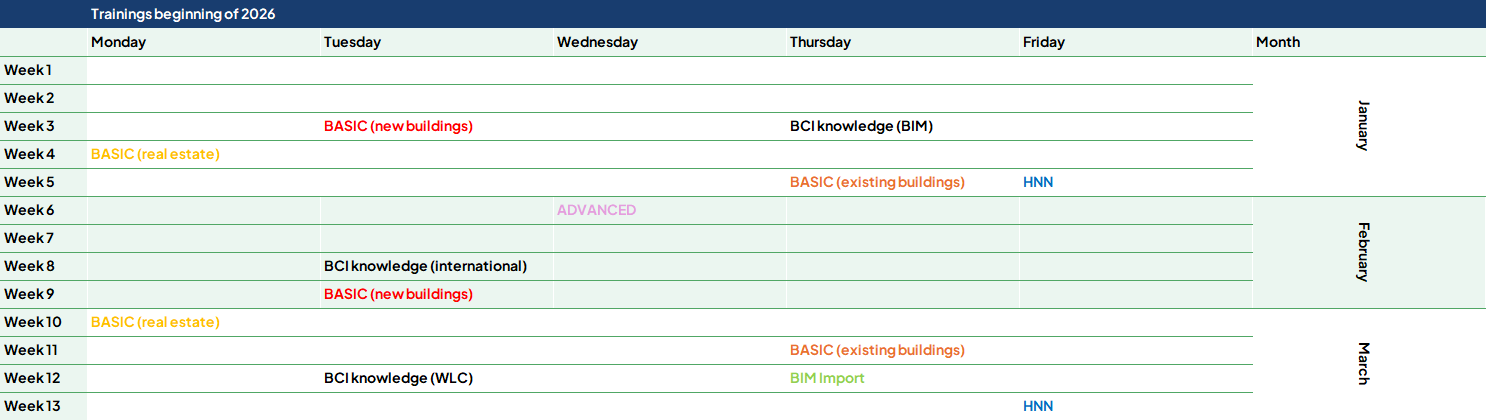This screenshot has height=420, width=1486.
Task: Click the BIM Import training entry
Action: click(x=827, y=378)
